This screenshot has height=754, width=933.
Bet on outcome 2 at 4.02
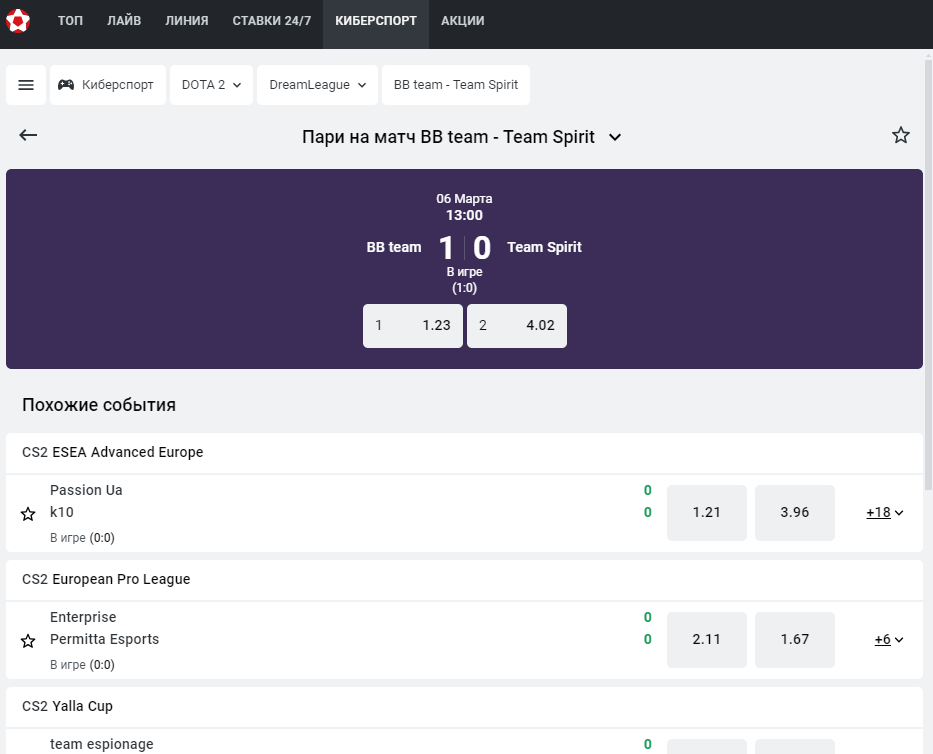[516, 326]
